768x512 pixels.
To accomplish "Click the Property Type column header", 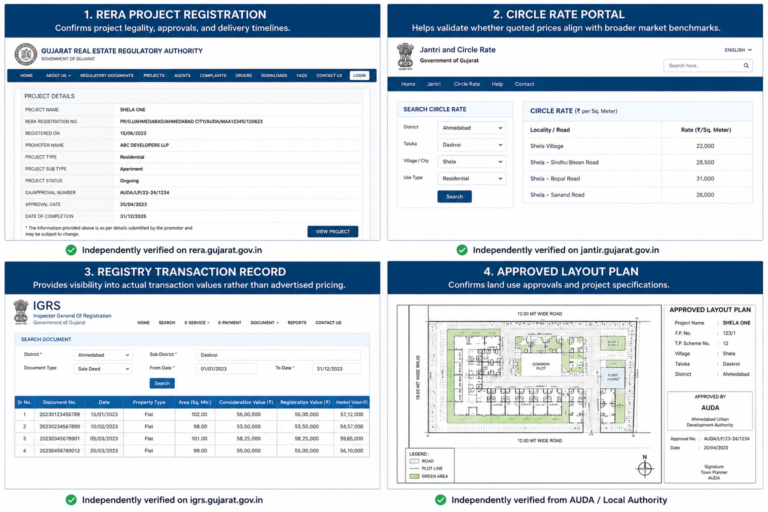I will [149, 402].
